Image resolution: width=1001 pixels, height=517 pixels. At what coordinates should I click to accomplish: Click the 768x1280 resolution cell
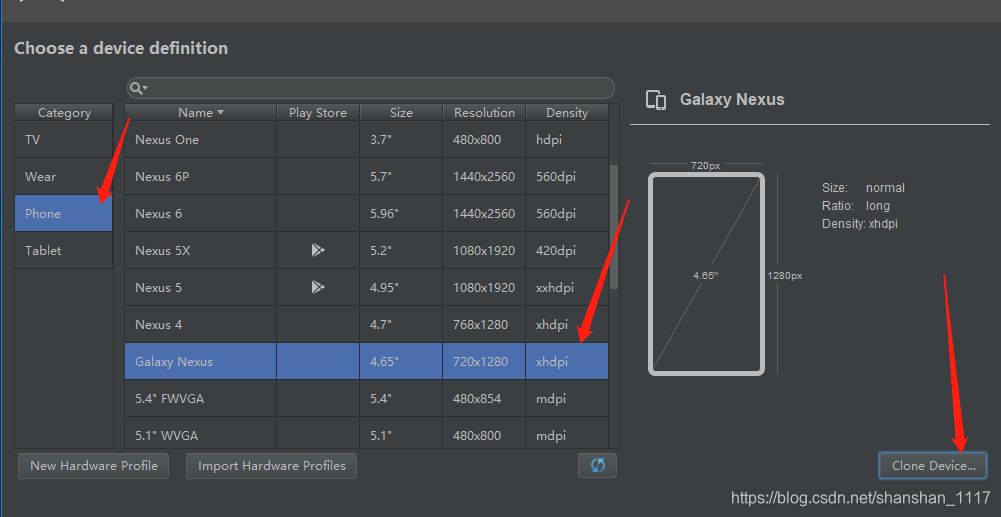tap(484, 324)
